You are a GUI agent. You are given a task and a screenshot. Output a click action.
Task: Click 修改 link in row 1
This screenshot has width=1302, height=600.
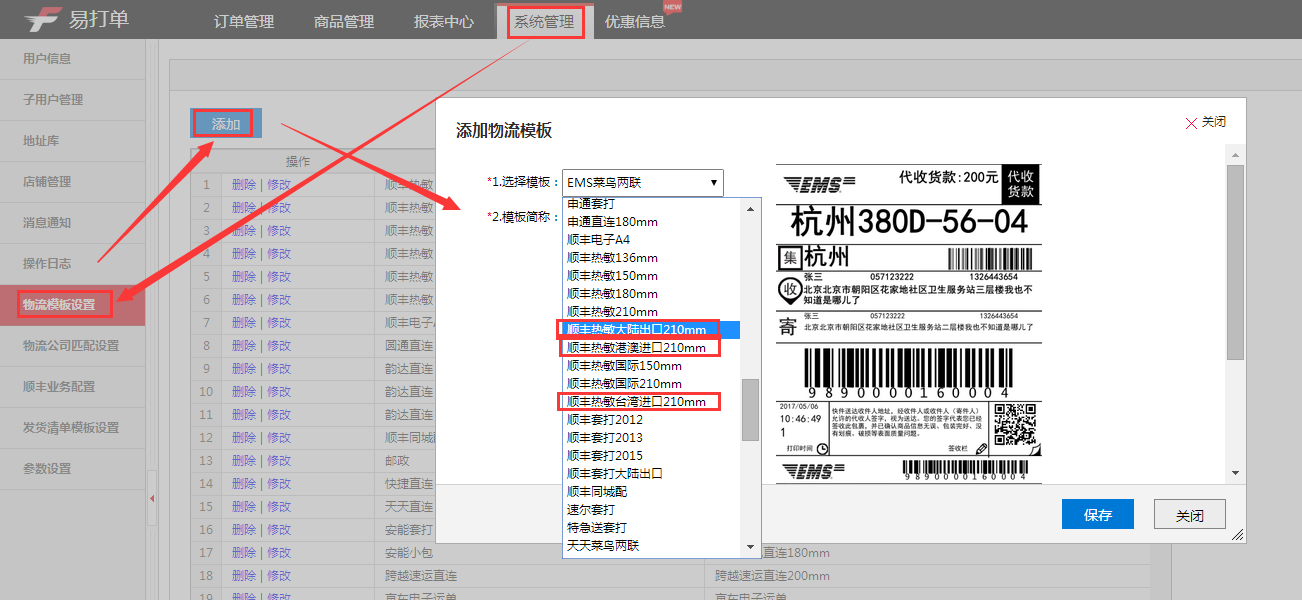click(279, 185)
